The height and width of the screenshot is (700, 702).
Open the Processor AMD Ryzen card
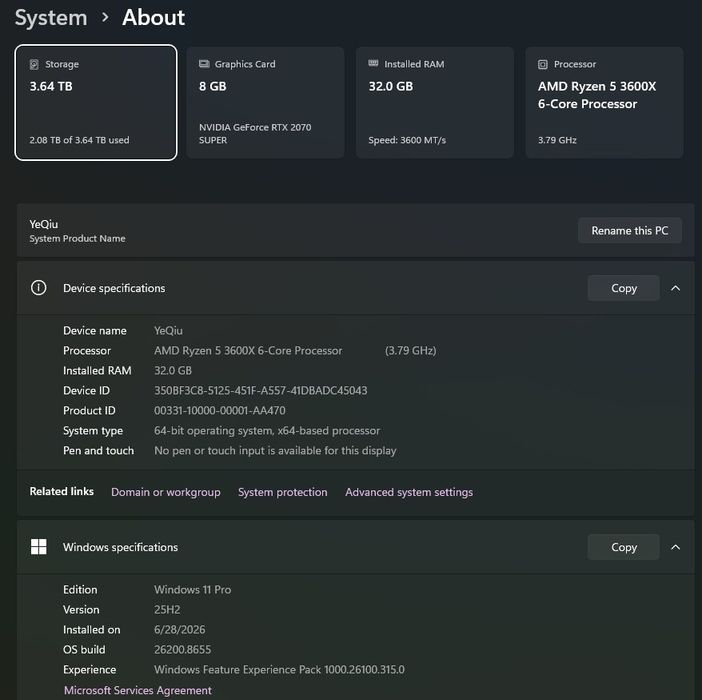point(604,102)
